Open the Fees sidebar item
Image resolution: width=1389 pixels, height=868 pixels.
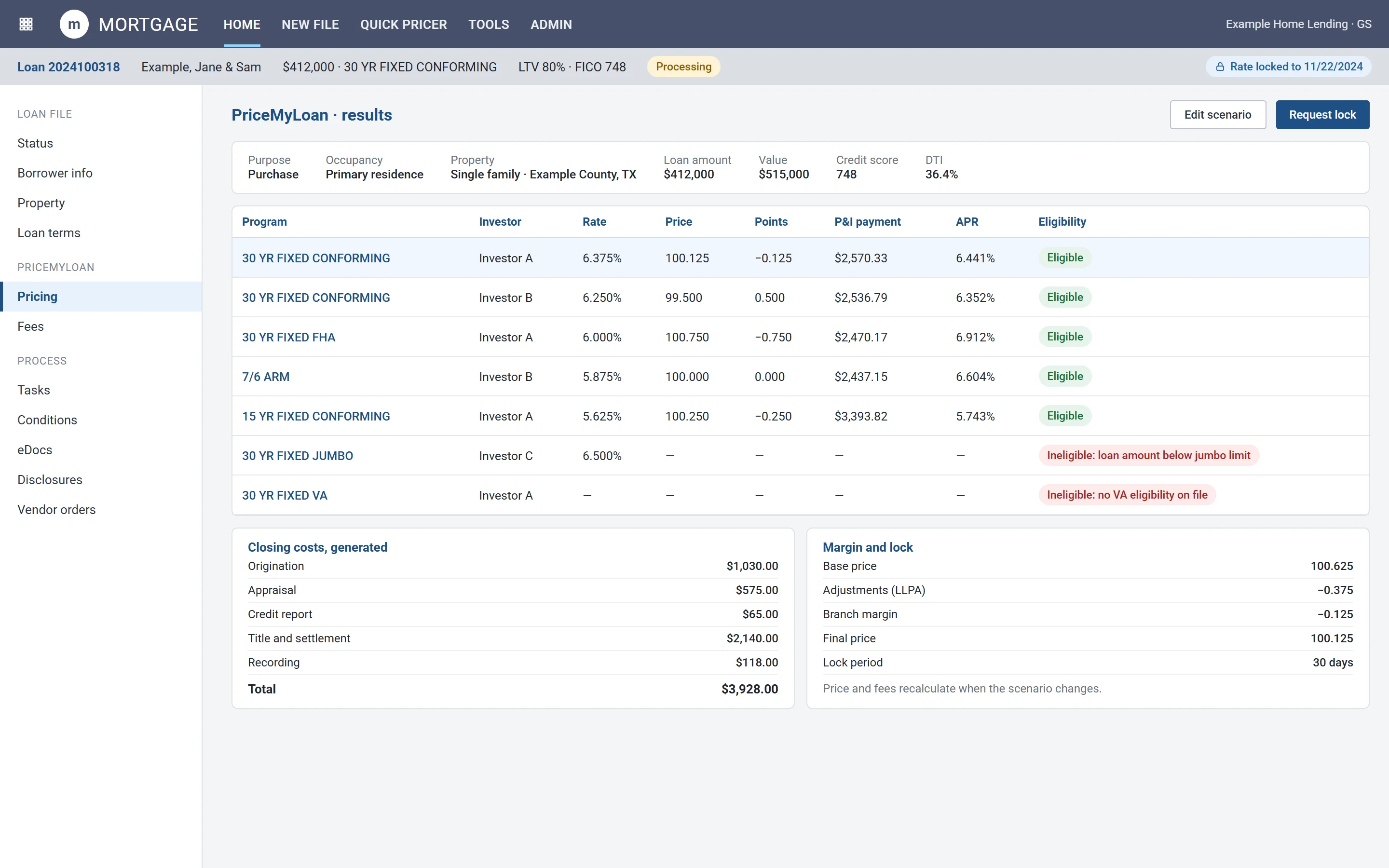101,326
